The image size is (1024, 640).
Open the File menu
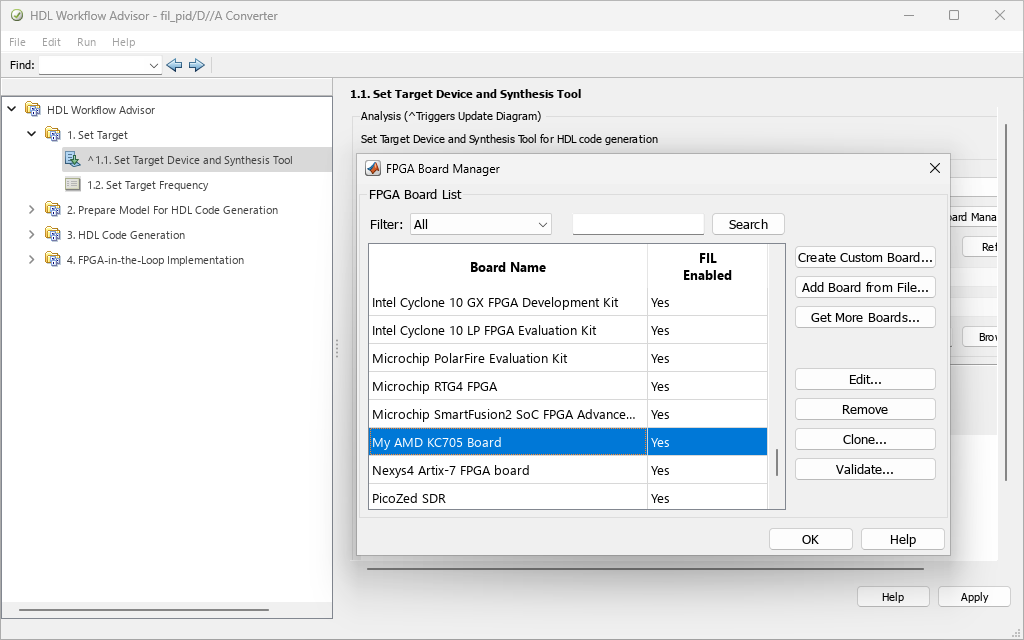[18, 42]
